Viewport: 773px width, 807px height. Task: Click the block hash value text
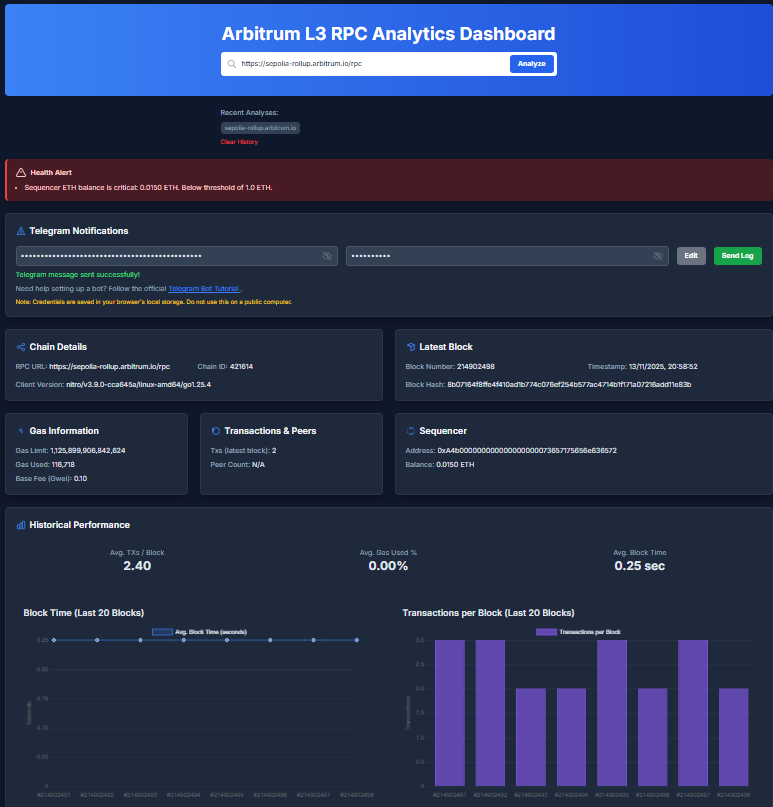[569, 384]
